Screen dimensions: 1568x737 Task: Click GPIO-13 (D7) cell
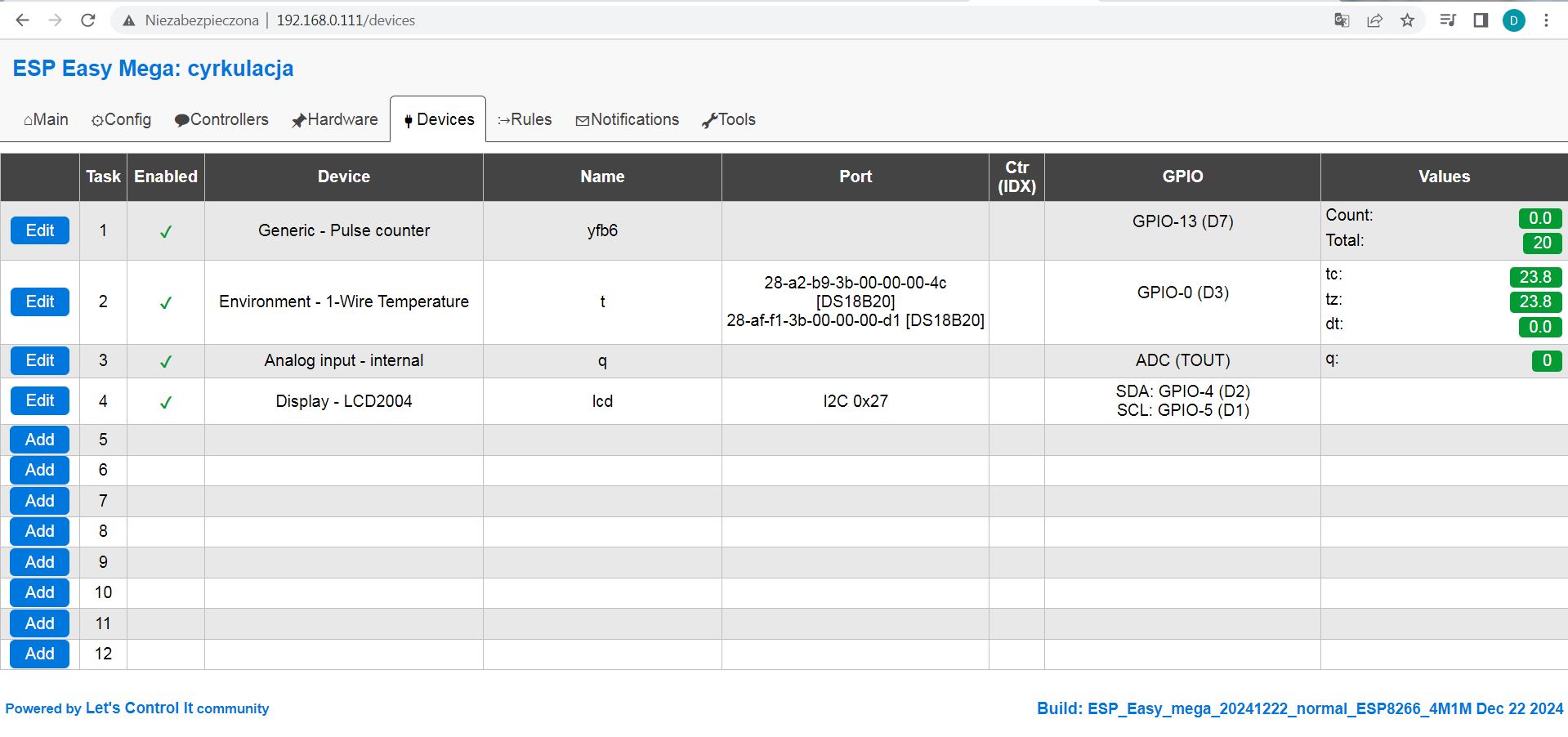pyautogui.click(x=1182, y=230)
